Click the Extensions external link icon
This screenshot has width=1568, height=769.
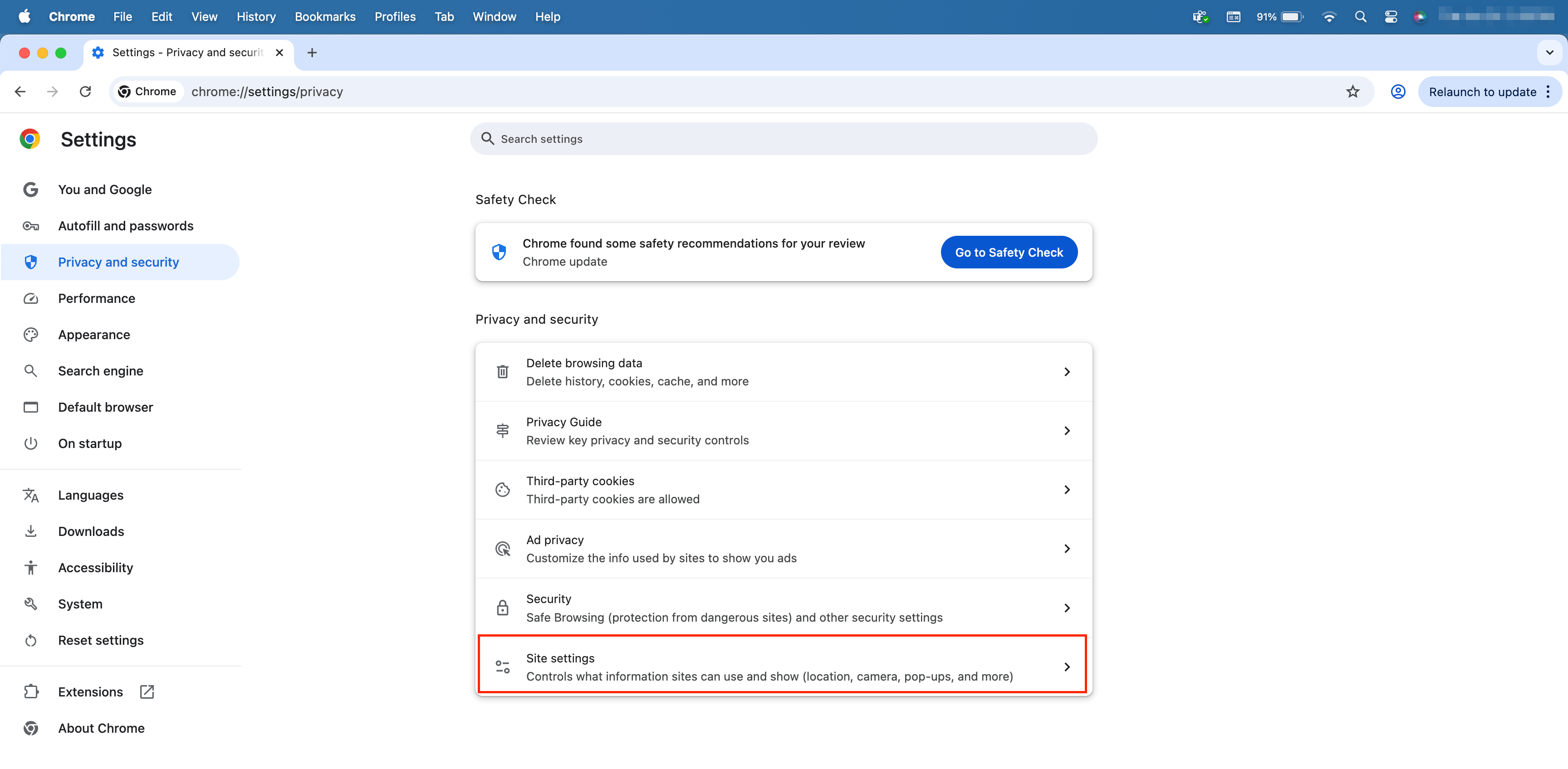coord(147,692)
